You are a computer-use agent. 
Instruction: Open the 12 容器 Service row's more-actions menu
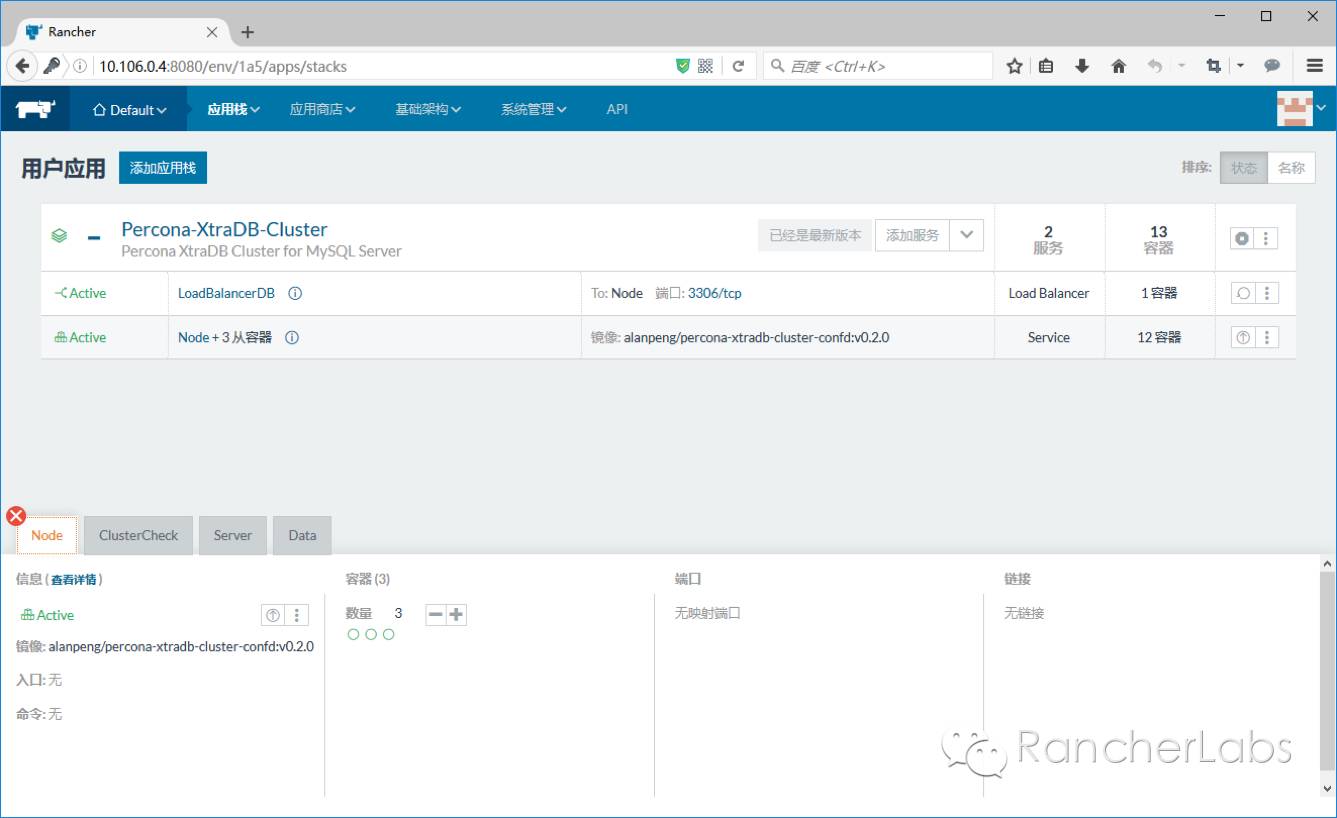(x=1267, y=337)
